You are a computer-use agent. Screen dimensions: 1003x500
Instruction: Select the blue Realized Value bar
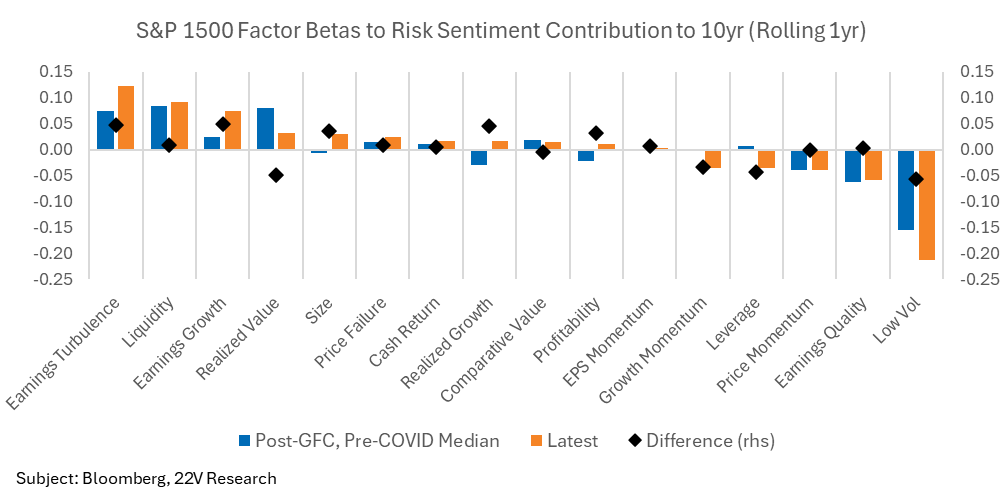pos(265,129)
